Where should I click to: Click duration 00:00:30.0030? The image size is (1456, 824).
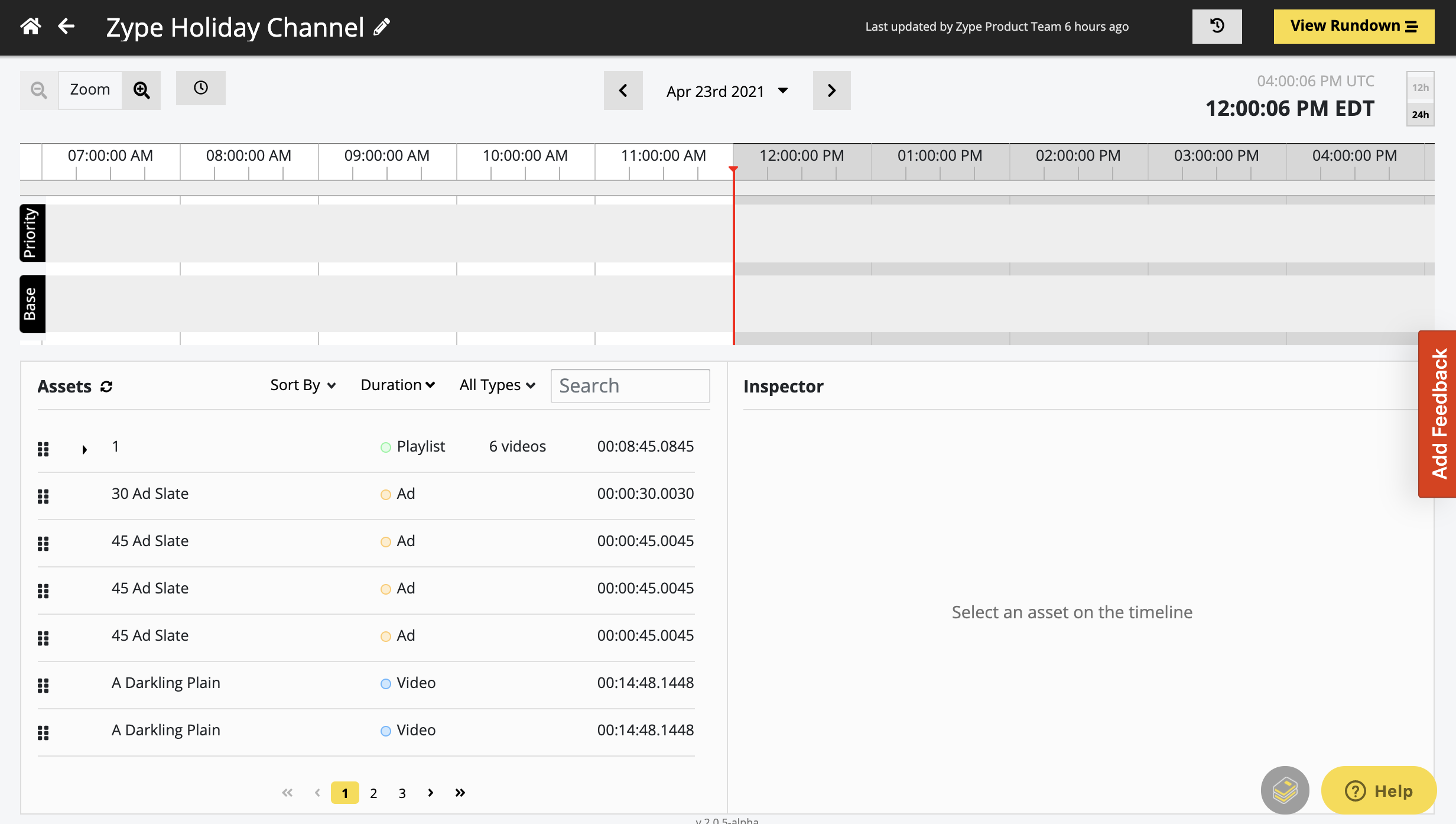pyautogui.click(x=645, y=494)
